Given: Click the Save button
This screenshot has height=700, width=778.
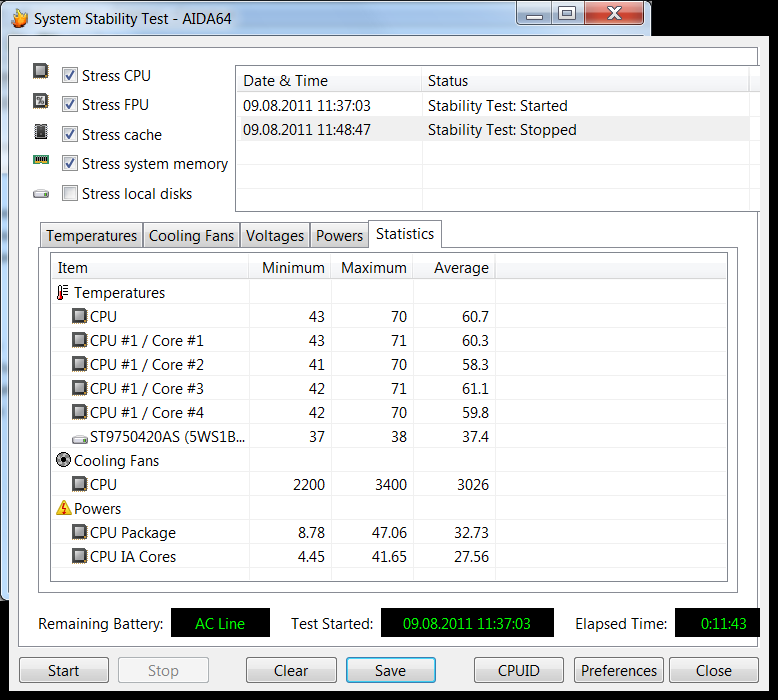Looking at the screenshot, I should point(390,671).
